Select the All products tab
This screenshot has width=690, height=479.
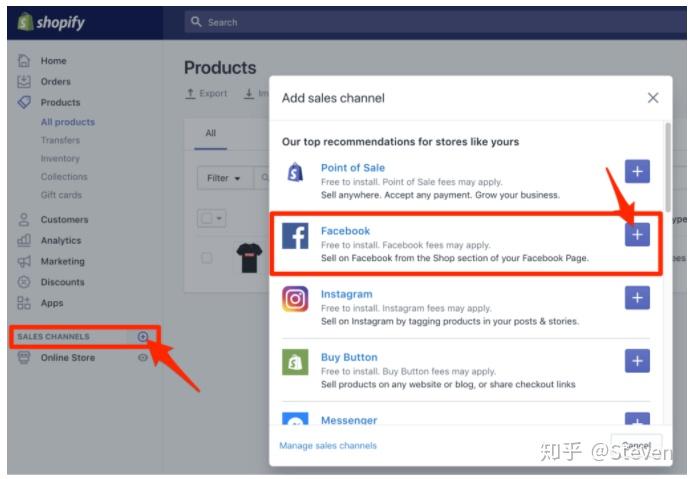211,133
